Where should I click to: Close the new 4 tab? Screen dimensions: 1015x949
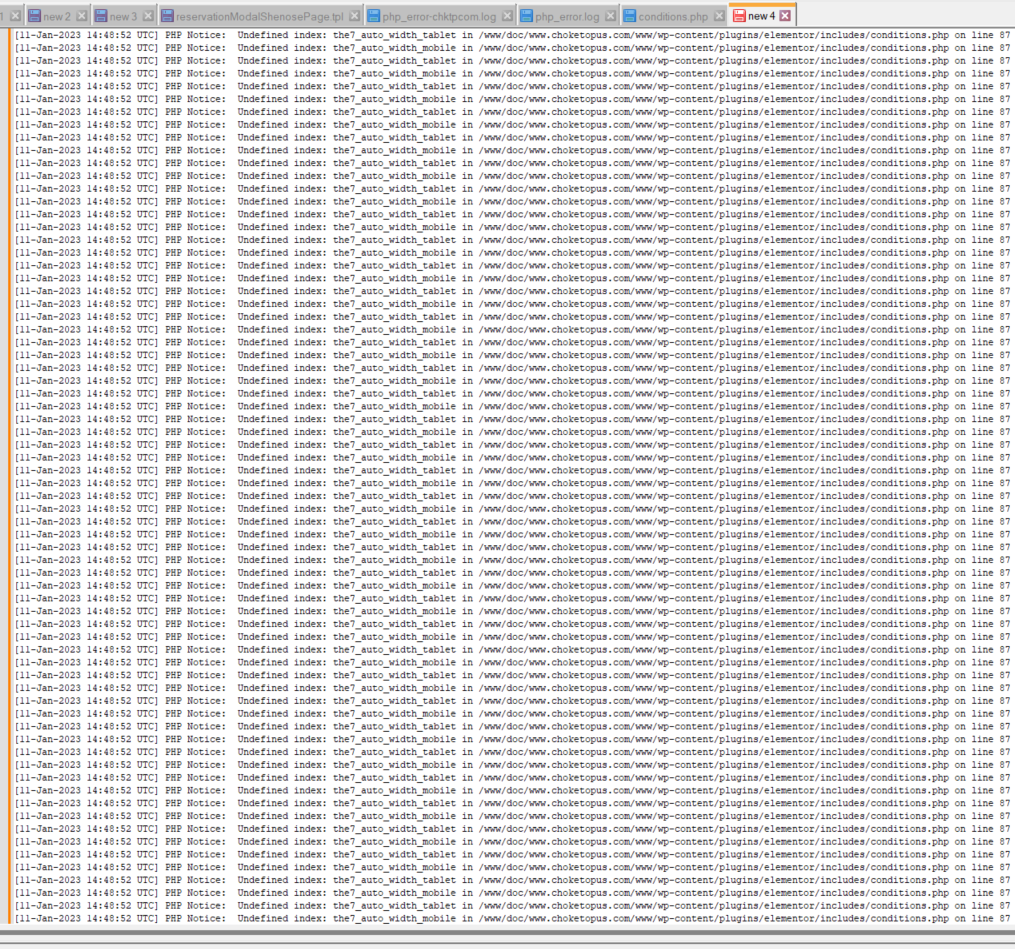tap(785, 16)
